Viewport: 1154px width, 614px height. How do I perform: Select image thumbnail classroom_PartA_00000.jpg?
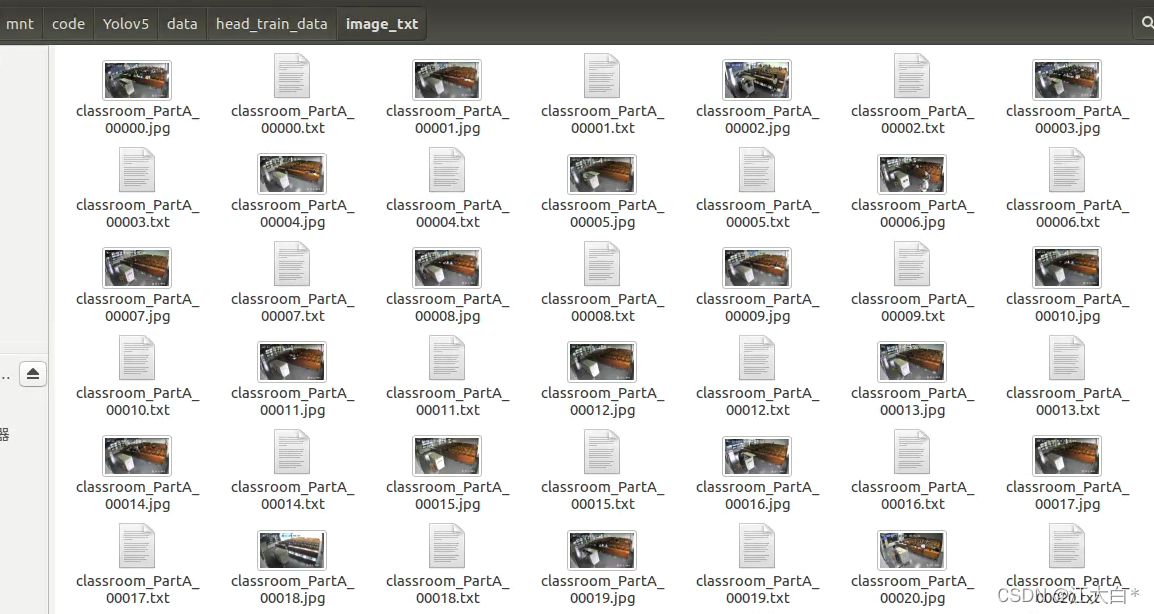point(137,80)
